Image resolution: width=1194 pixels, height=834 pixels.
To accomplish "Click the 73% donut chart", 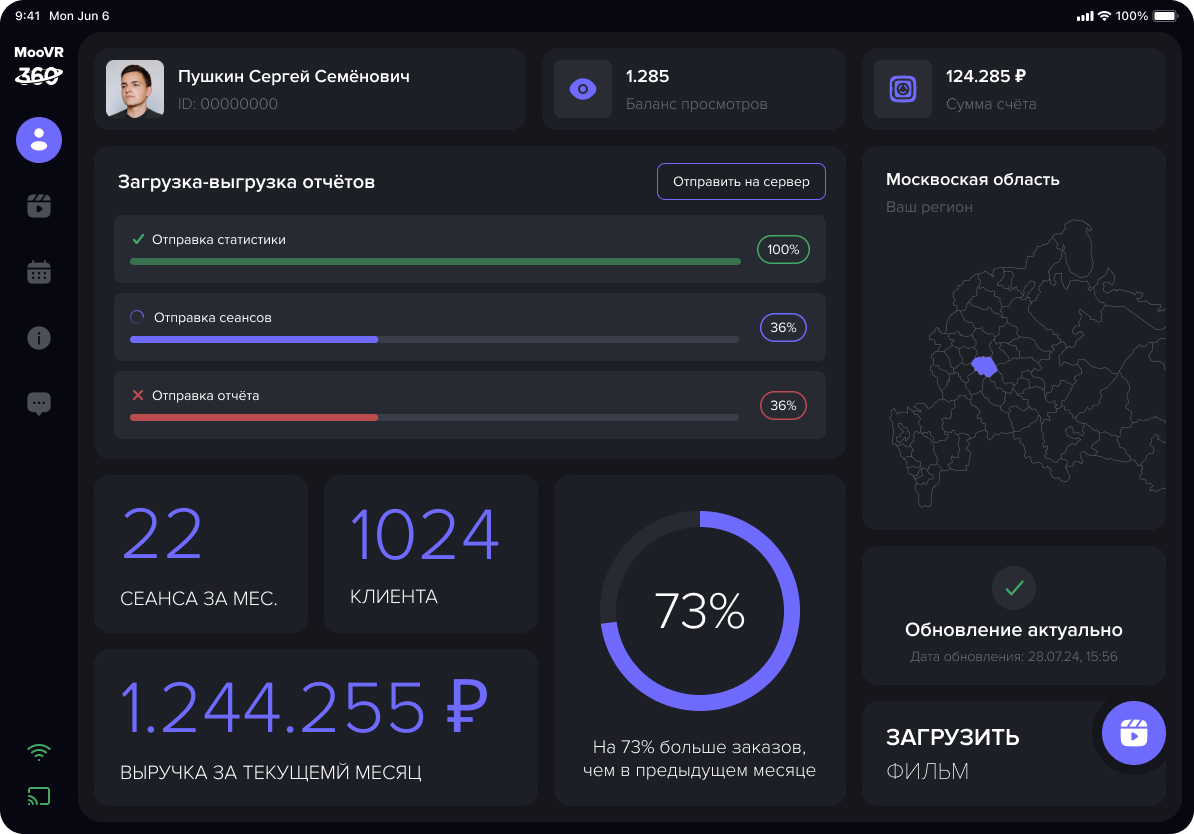I will click(x=700, y=611).
